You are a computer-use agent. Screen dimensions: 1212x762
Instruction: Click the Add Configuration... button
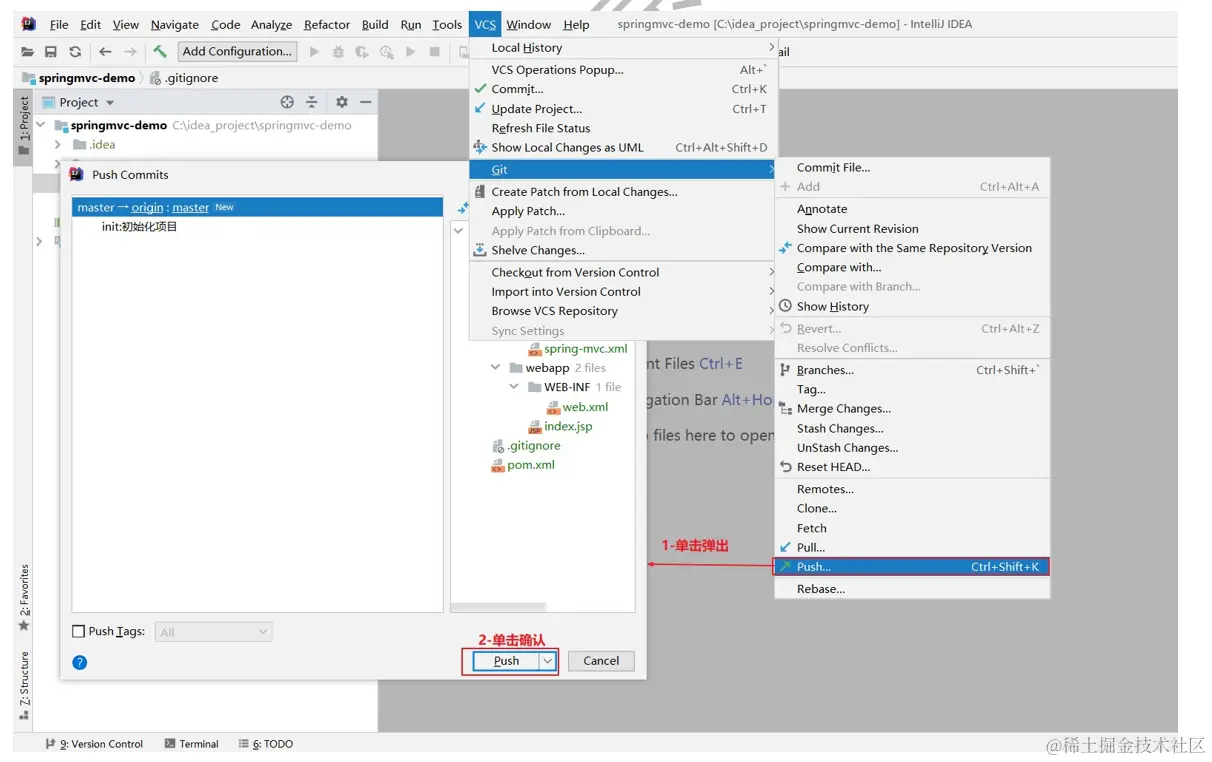tap(238, 52)
